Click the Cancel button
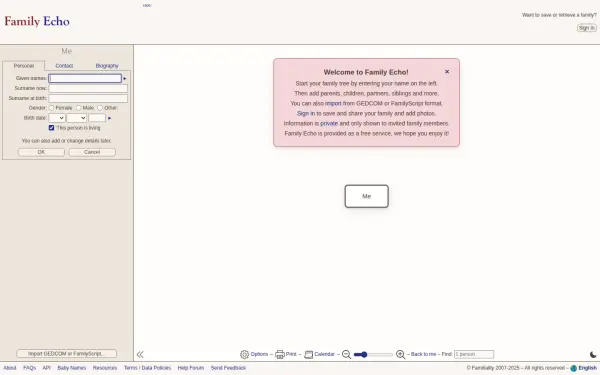This screenshot has height=375, width=600. (x=92, y=152)
